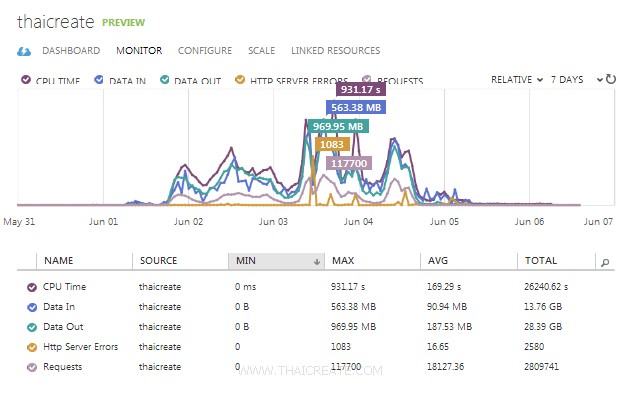Open the metrics table search icon

pyautogui.click(x=605, y=262)
